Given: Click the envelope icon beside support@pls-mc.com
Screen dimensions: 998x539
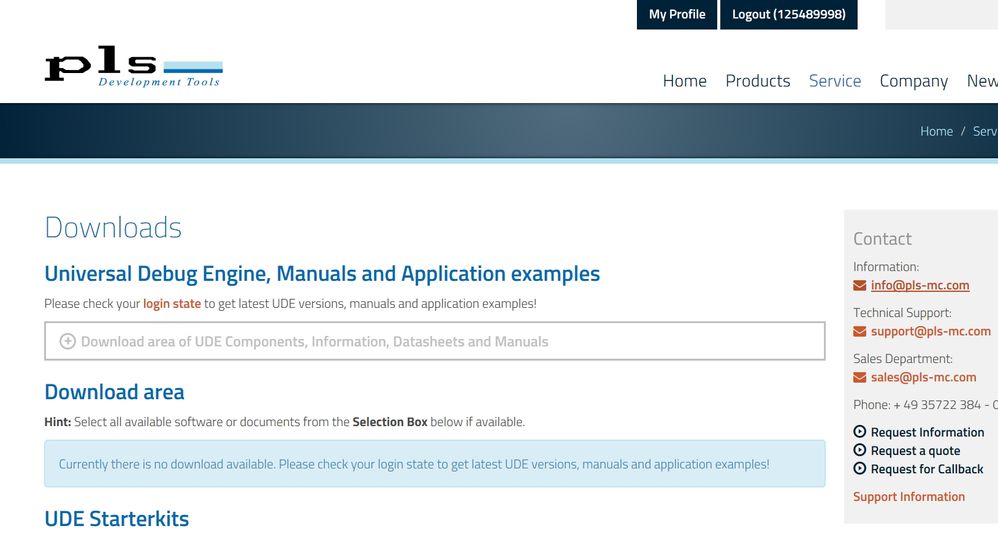Looking at the screenshot, I should coord(859,332).
